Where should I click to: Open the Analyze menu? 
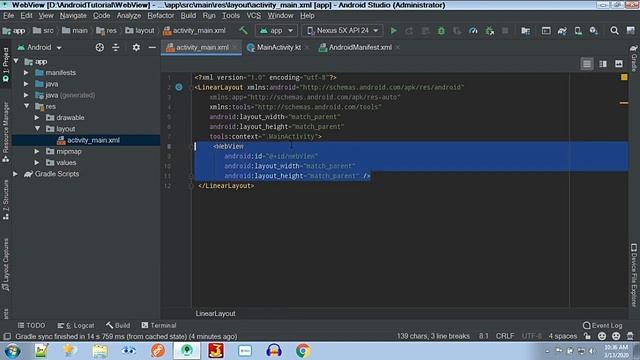pos(129,16)
